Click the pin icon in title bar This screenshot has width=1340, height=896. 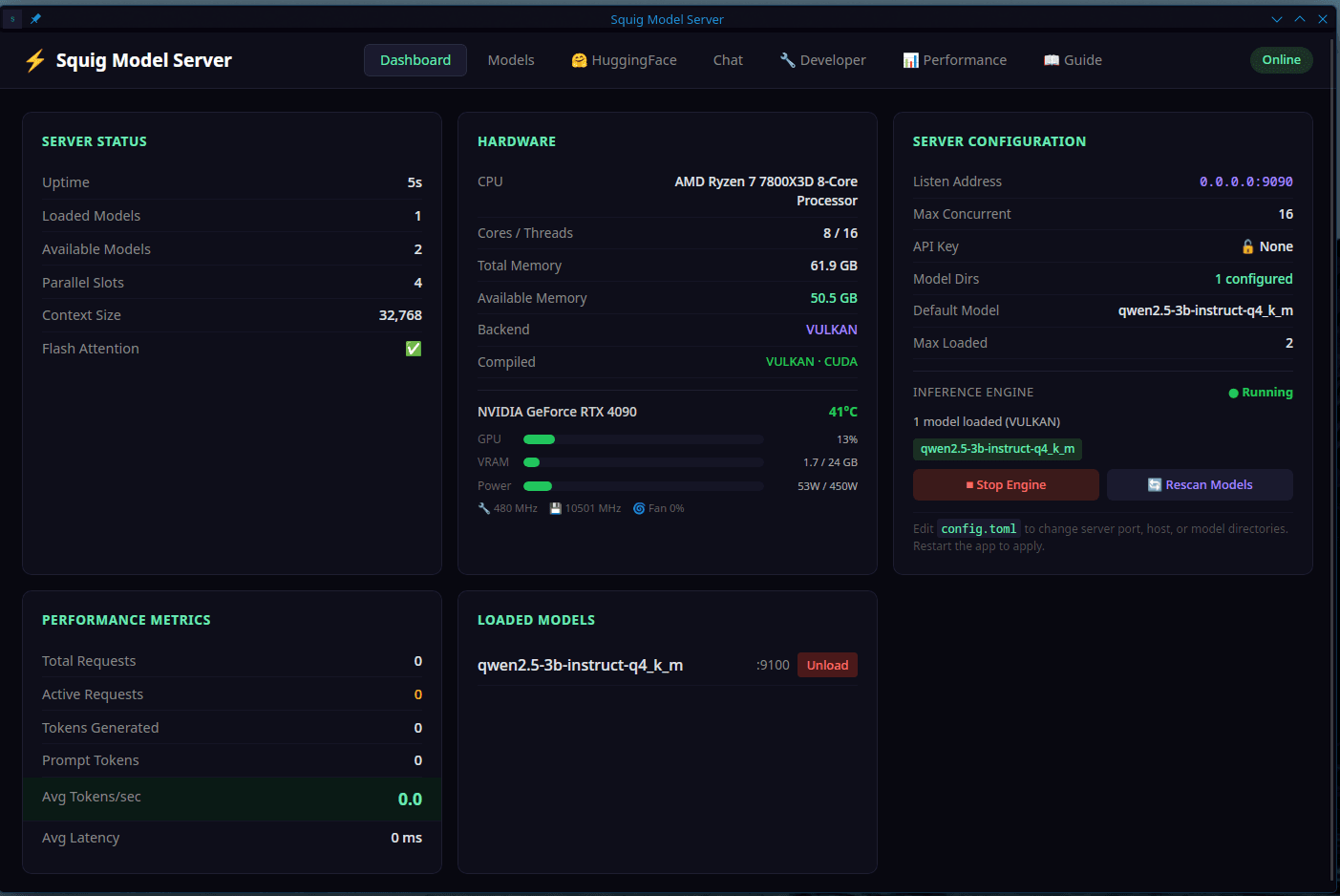click(36, 19)
